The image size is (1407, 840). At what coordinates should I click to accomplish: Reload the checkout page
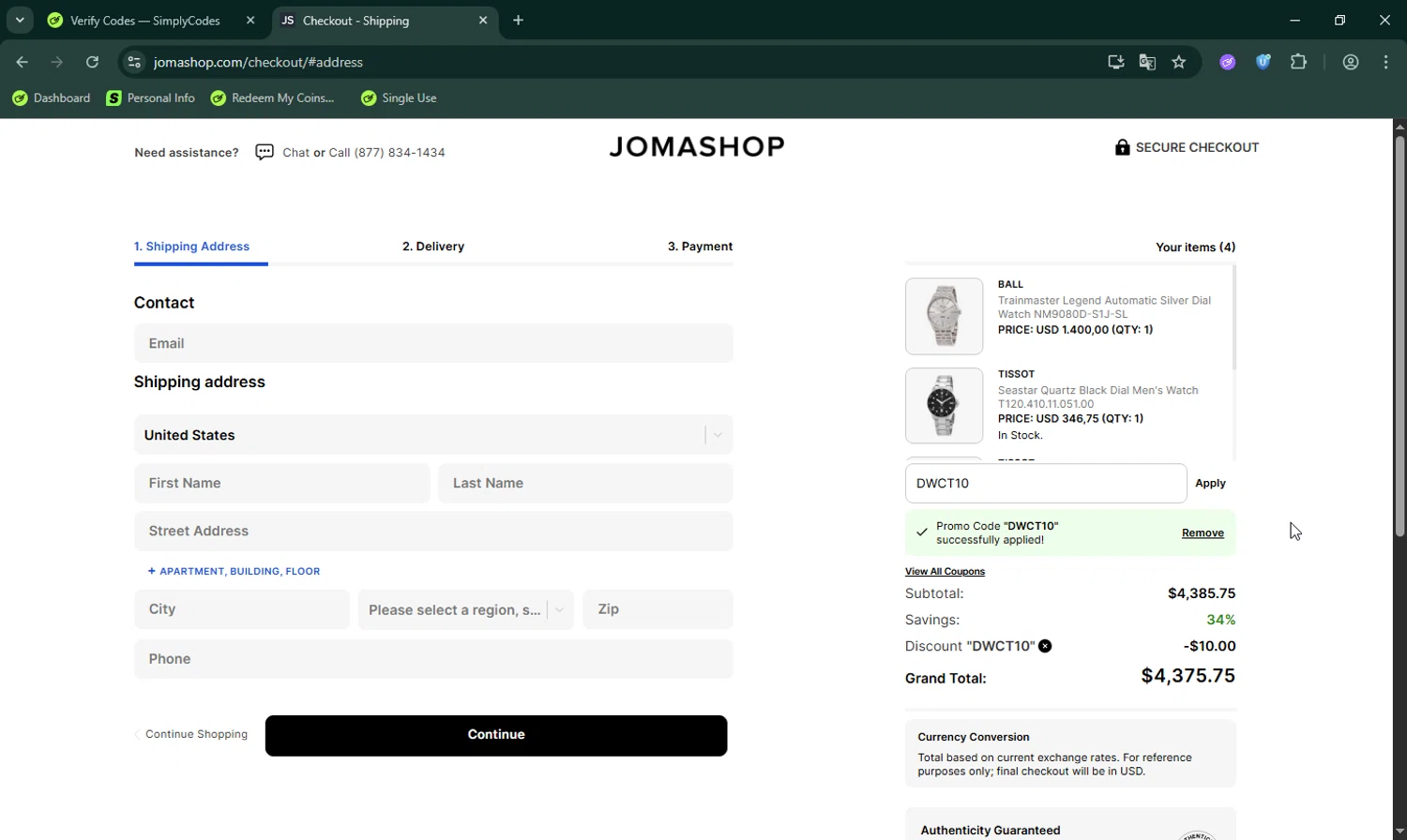tap(92, 62)
